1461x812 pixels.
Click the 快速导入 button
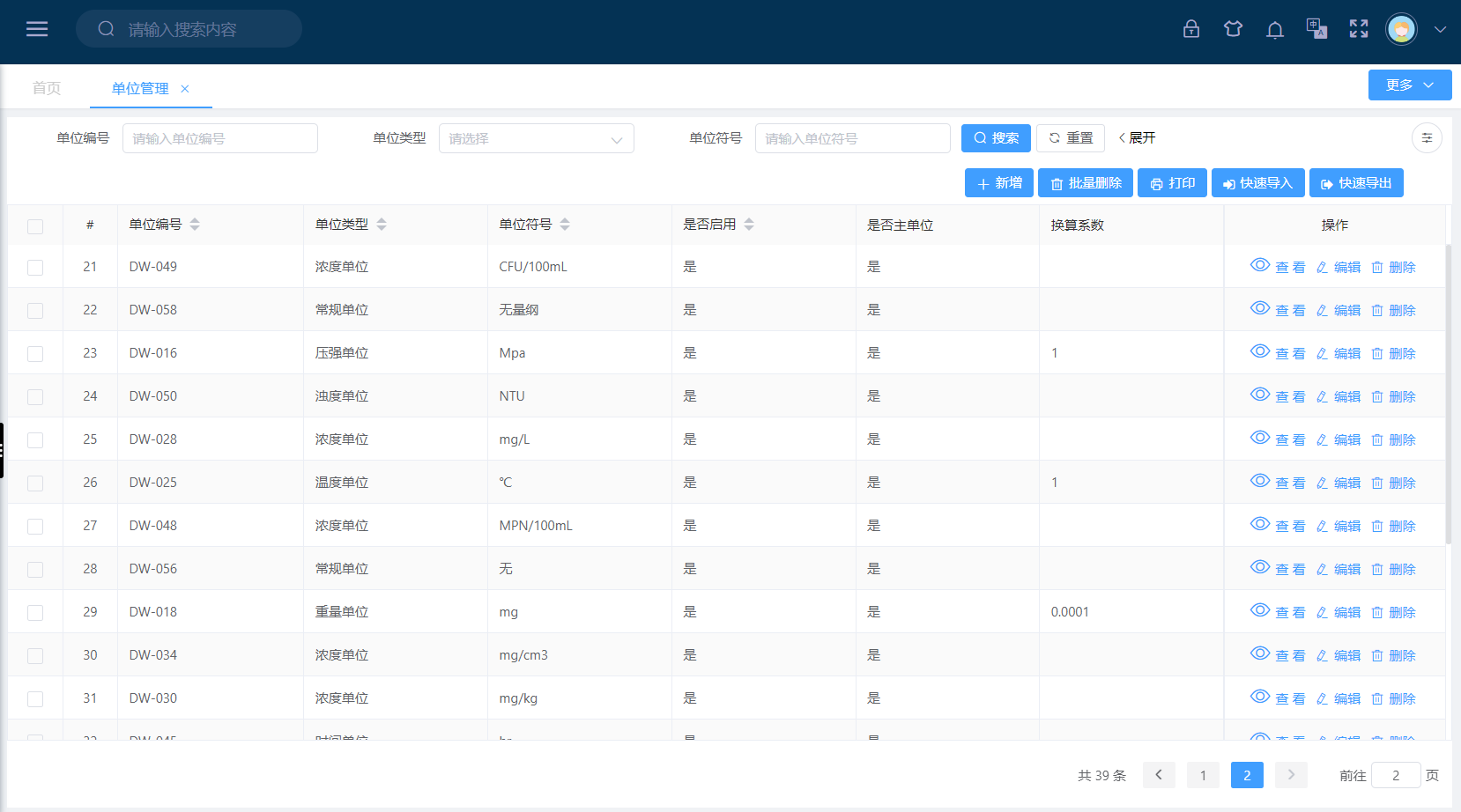click(1258, 183)
